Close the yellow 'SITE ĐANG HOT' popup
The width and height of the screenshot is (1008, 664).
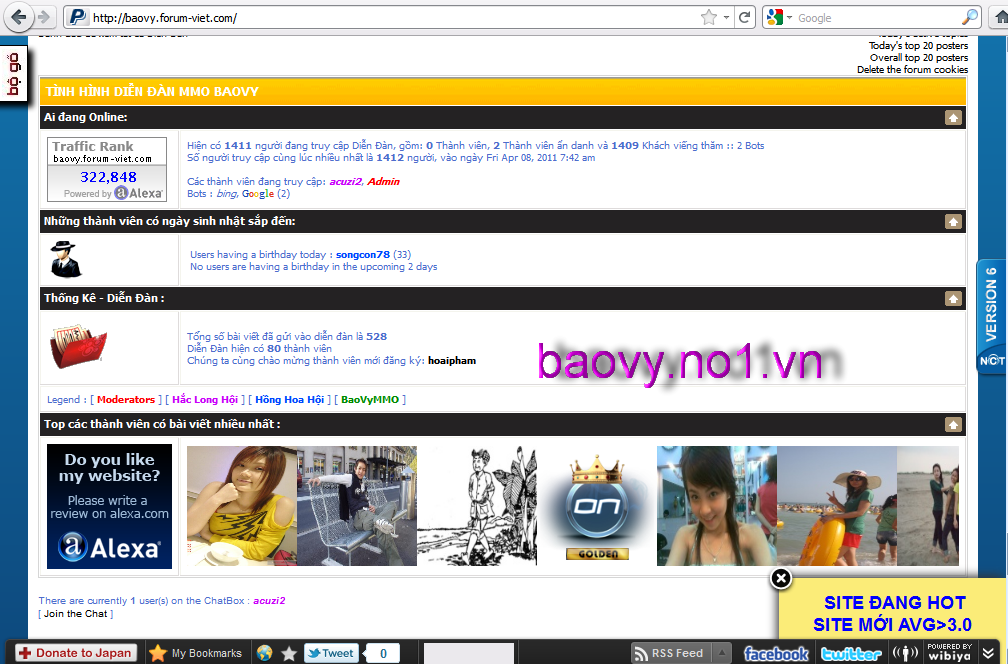pyautogui.click(x=781, y=579)
